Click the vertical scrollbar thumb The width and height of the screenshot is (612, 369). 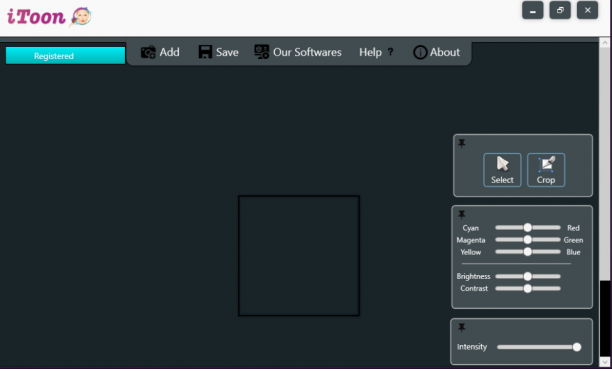point(605,163)
